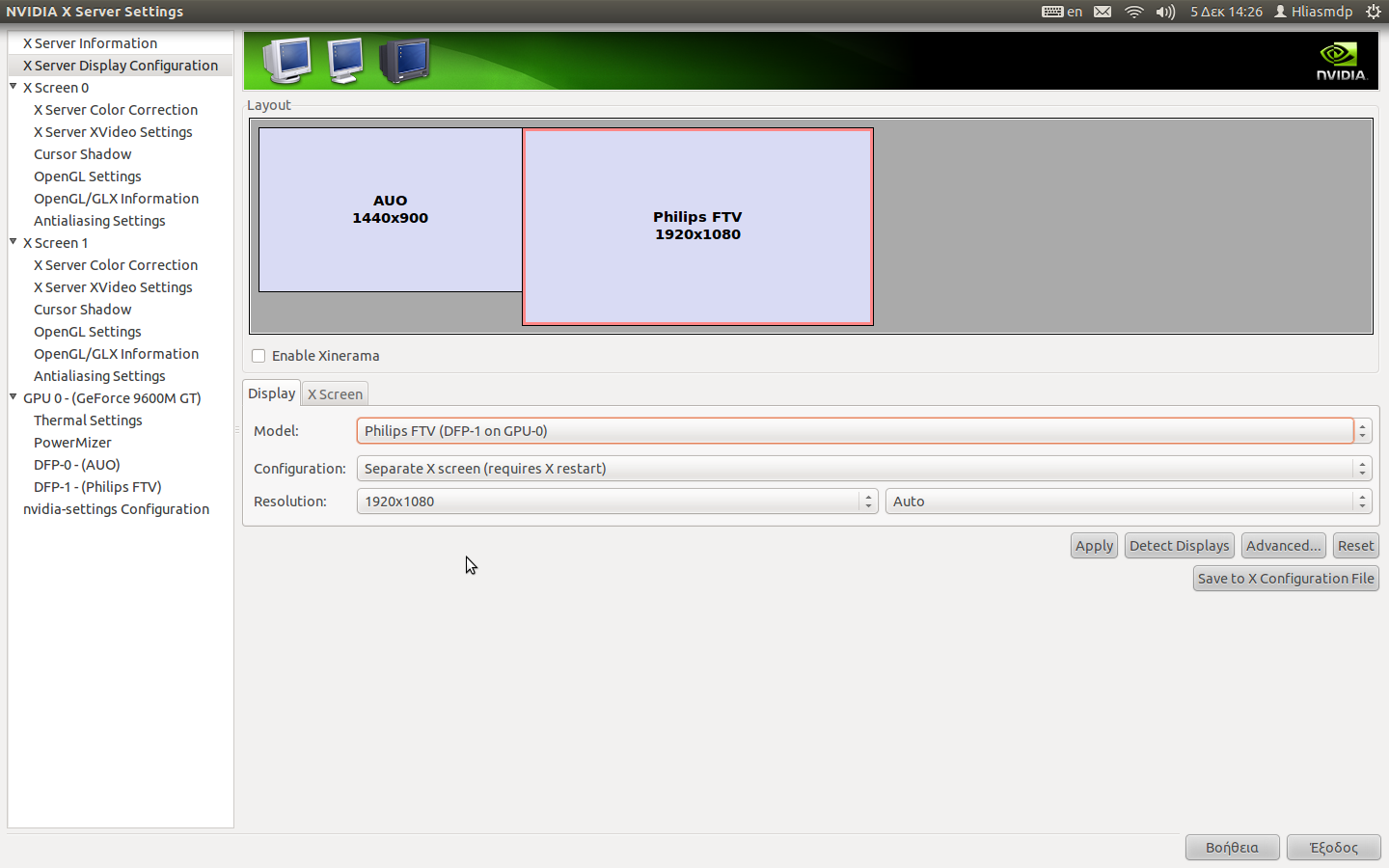This screenshot has width=1389, height=868.
Task: Open the Model dropdown
Action: 864,431
